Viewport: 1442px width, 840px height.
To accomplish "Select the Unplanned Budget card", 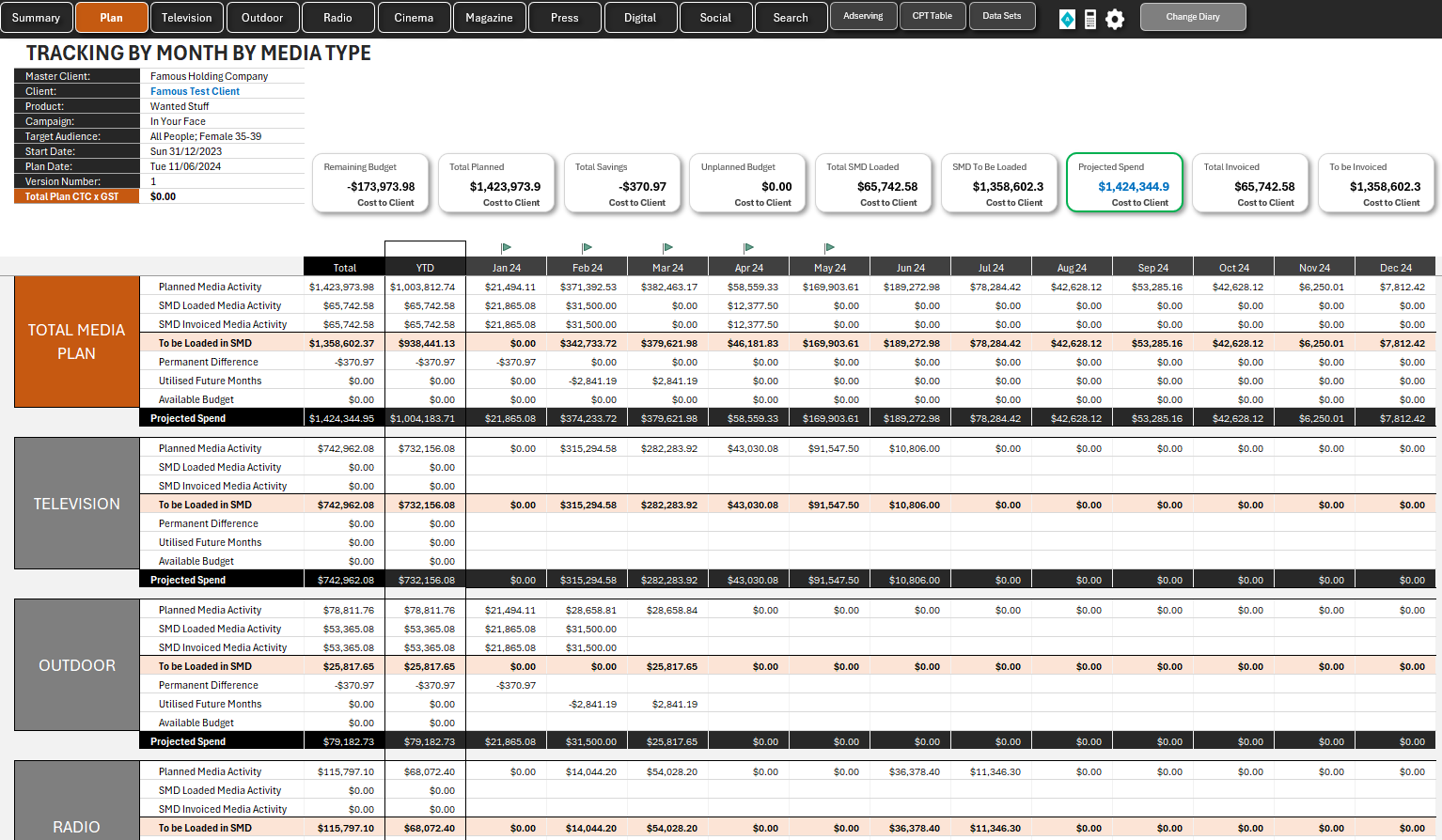I will pos(747,183).
